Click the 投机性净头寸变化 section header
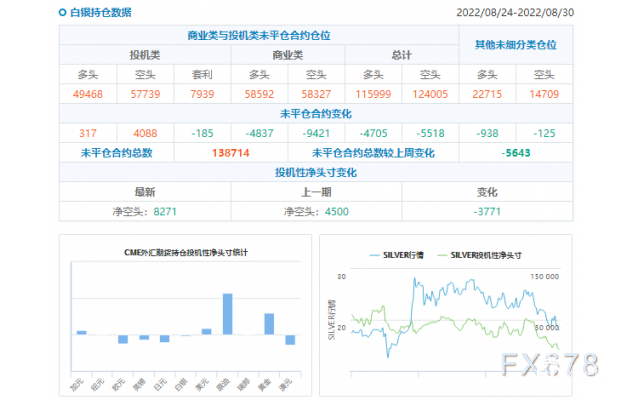Image resolution: width=629 pixels, height=400 pixels. pyautogui.click(x=316, y=172)
